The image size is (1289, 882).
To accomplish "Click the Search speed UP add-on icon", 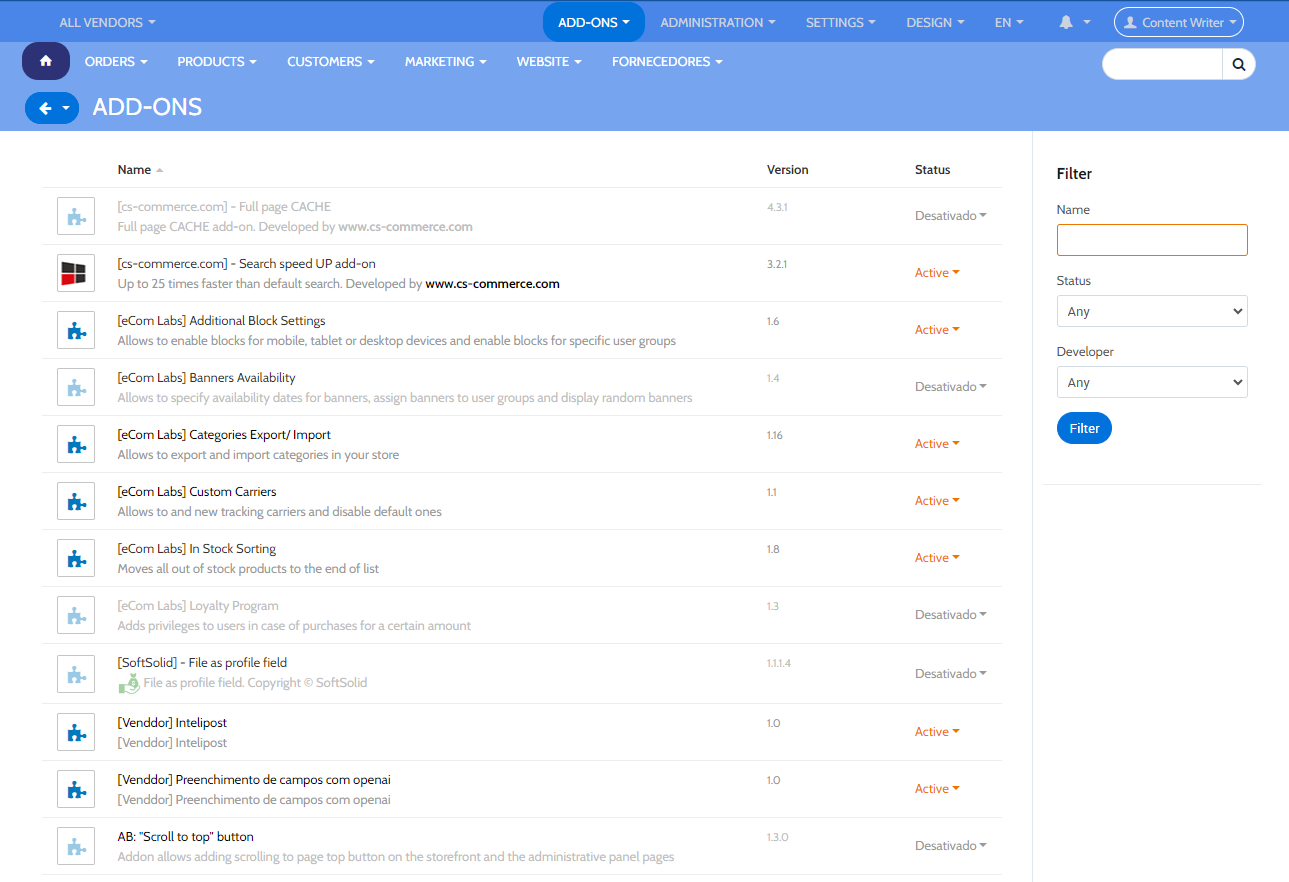I will [x=76, y=273].
